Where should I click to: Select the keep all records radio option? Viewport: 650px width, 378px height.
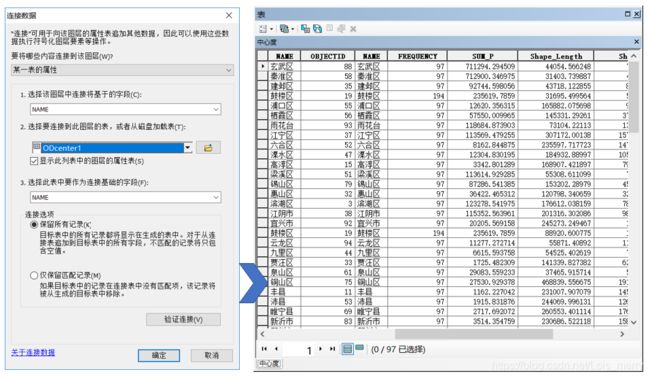34,225
